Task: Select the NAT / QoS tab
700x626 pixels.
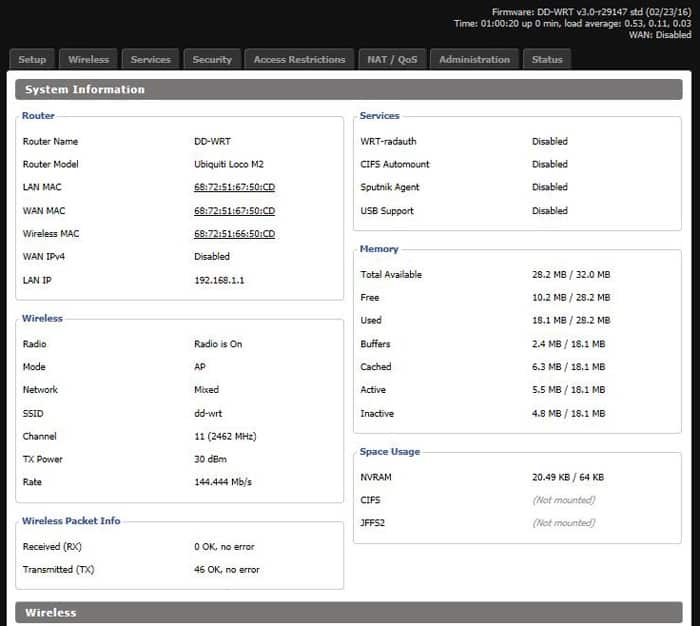Action: (392, 59)
